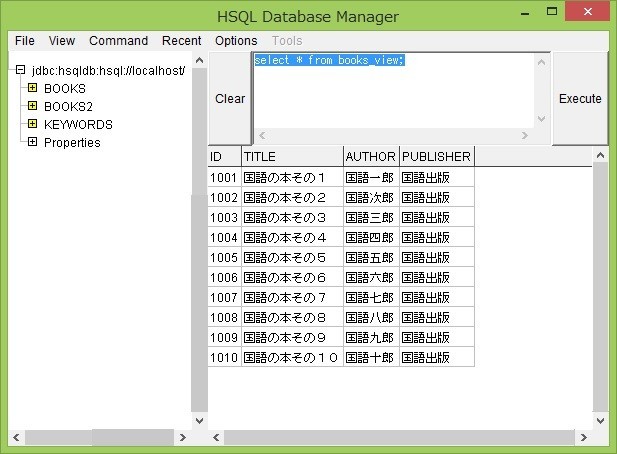Minimize the HSQL Database Manager window
617x454 pixels.
coord(525,13)
